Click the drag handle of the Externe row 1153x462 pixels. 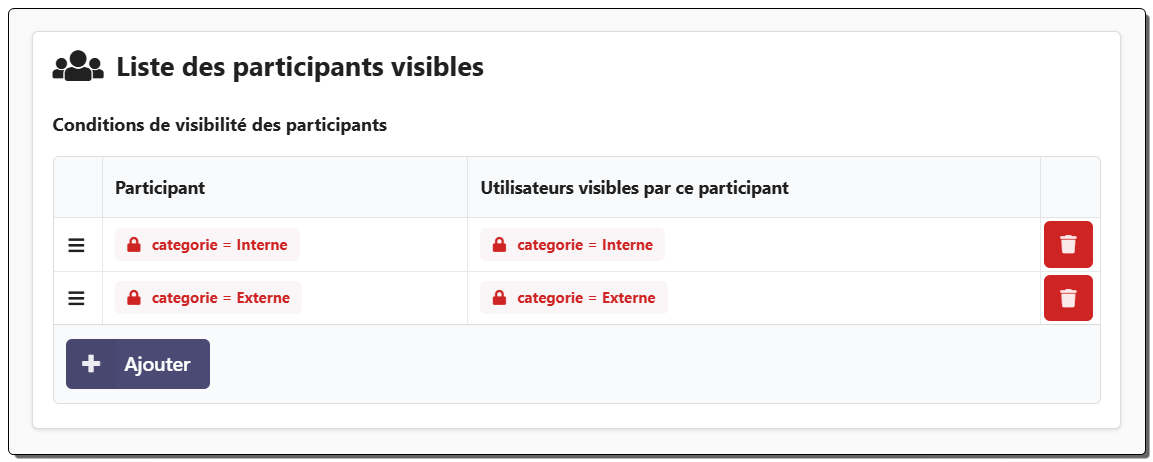(x=77, y=298)
